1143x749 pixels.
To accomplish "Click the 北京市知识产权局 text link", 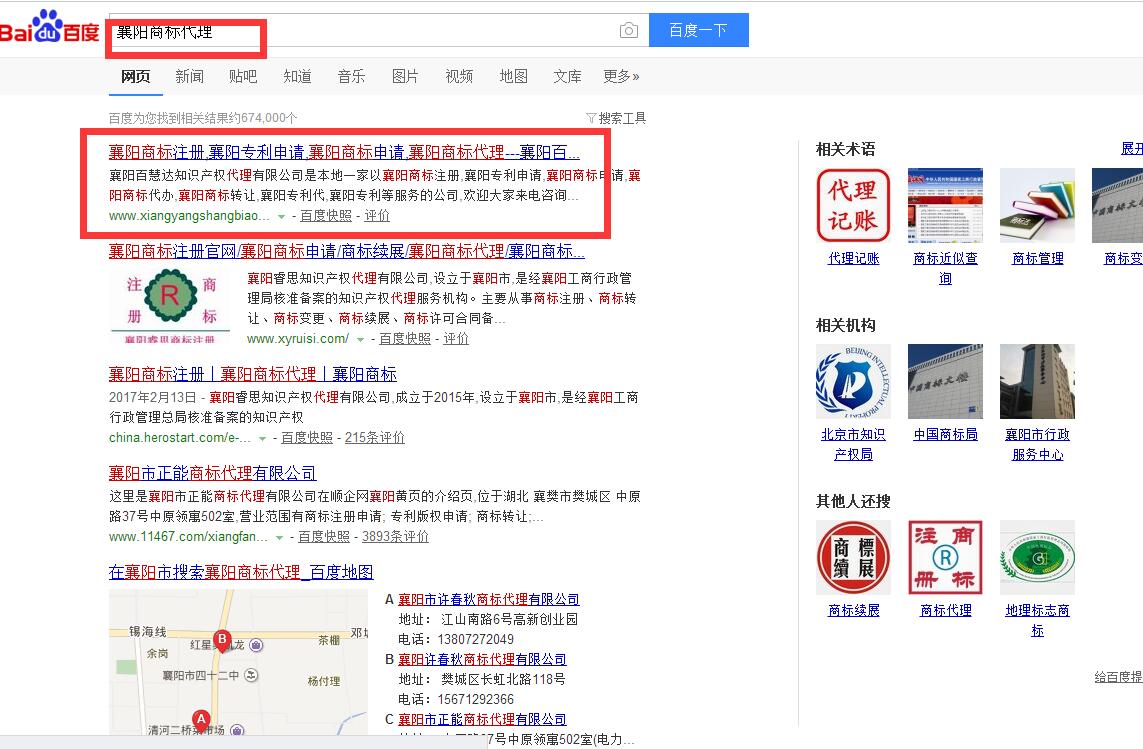I will [x=854, y=444].
